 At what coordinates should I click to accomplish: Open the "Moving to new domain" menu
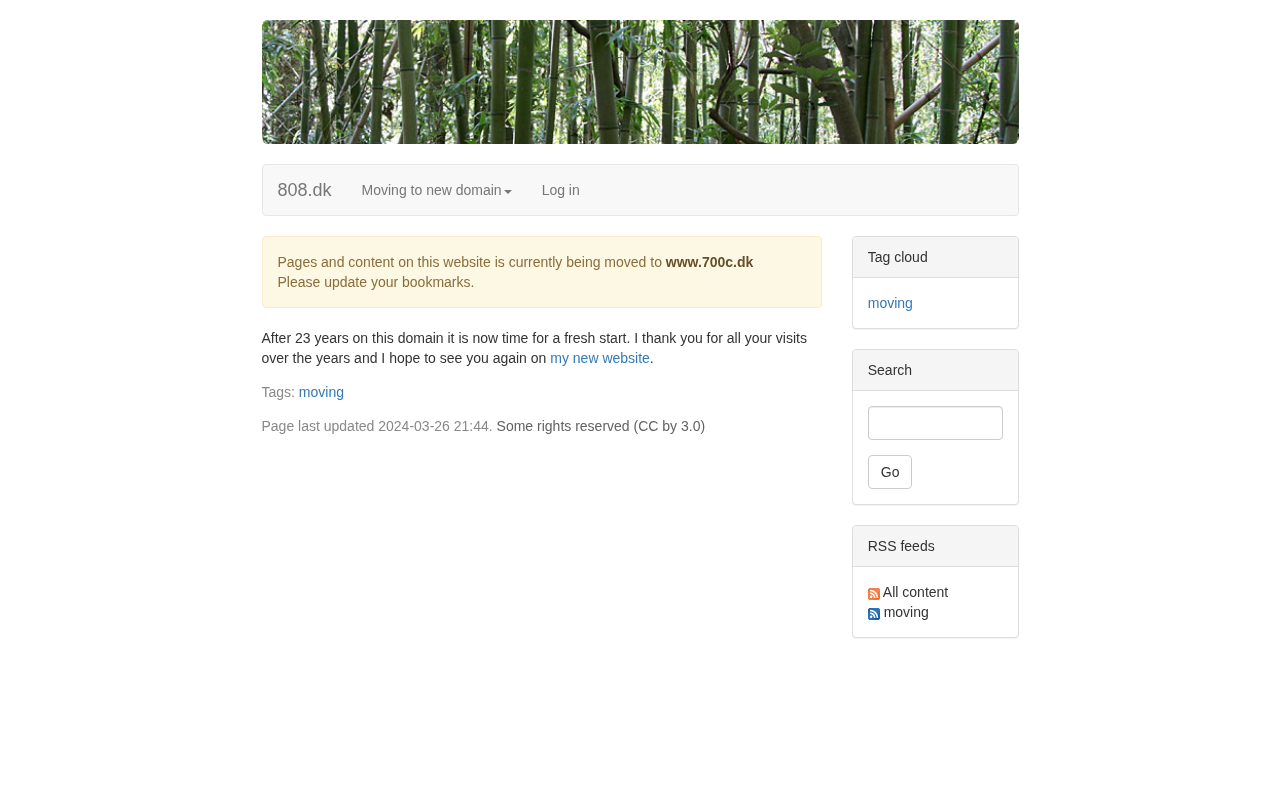431,190
